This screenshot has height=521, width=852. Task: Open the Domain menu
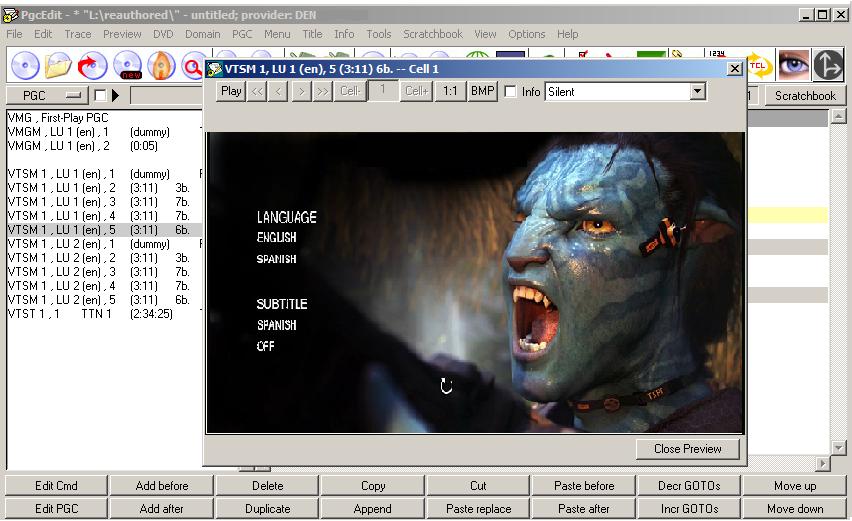203,34
